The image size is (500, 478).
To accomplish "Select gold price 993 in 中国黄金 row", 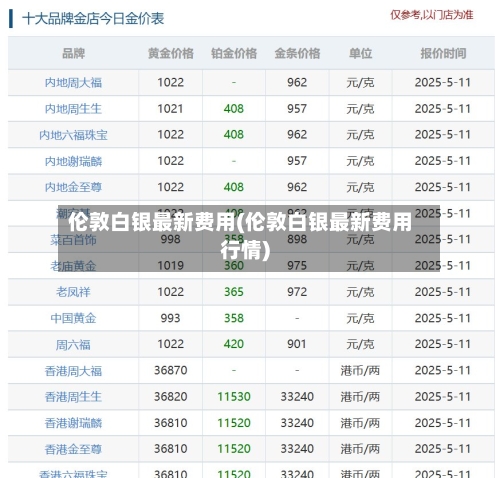I will point(170,318).
